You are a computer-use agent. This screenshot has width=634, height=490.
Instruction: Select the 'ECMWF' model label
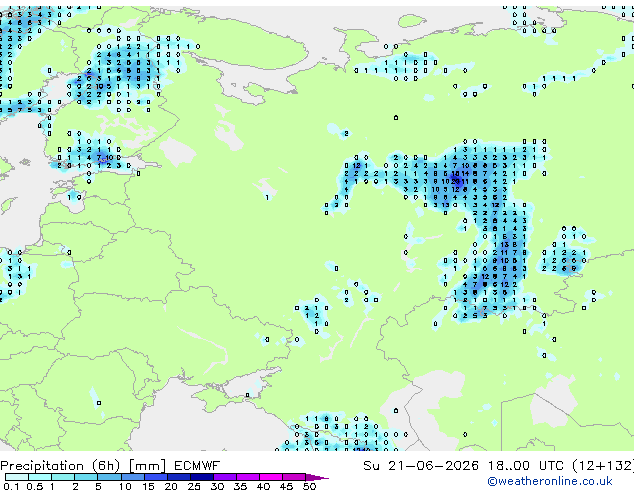[197, 466]
